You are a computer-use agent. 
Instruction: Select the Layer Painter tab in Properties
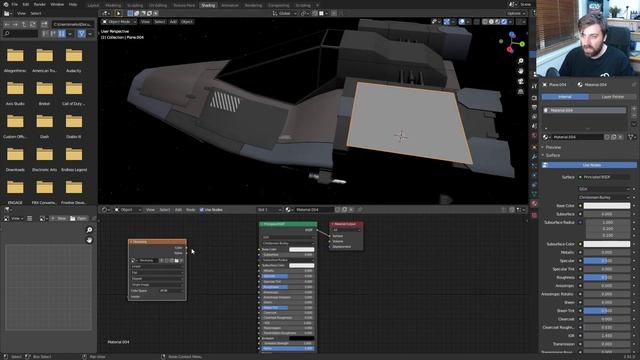click(x=613, y=97)
